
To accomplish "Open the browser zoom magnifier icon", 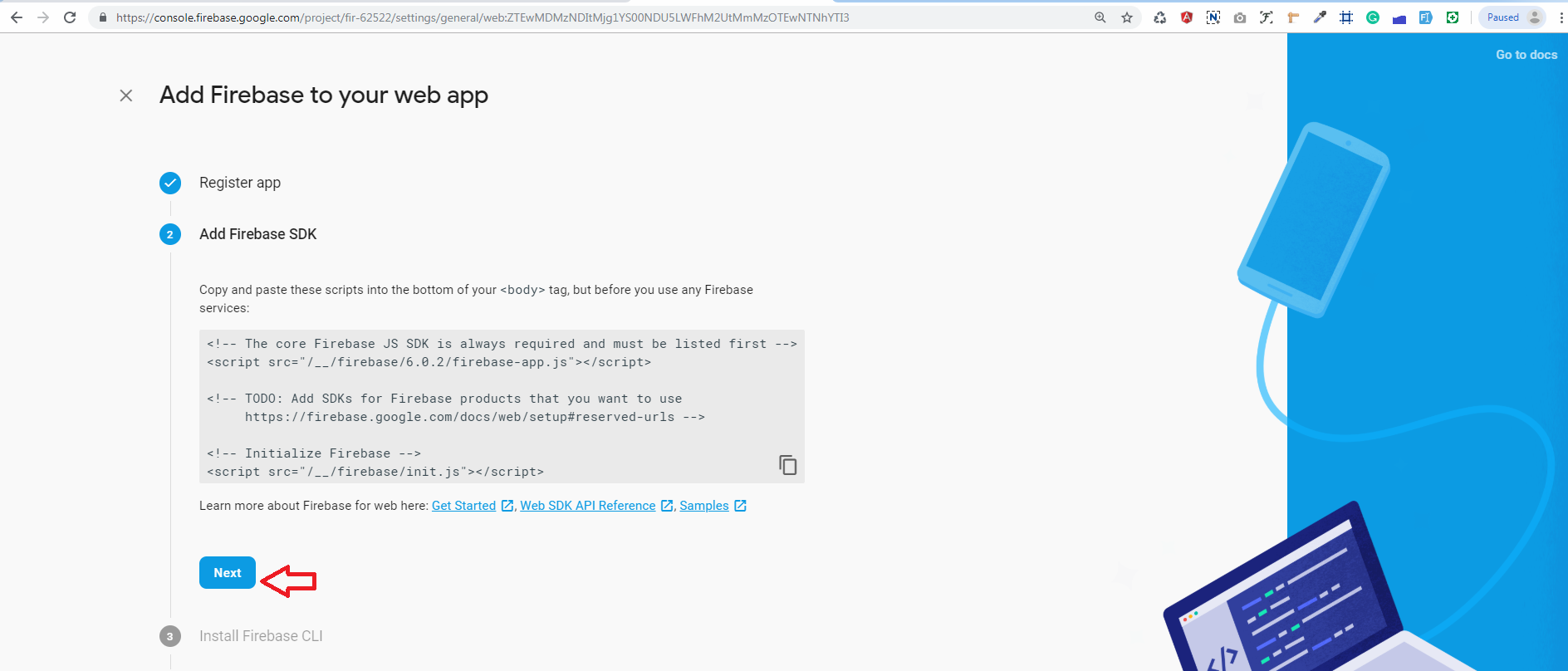I will tap(1100, 17).
